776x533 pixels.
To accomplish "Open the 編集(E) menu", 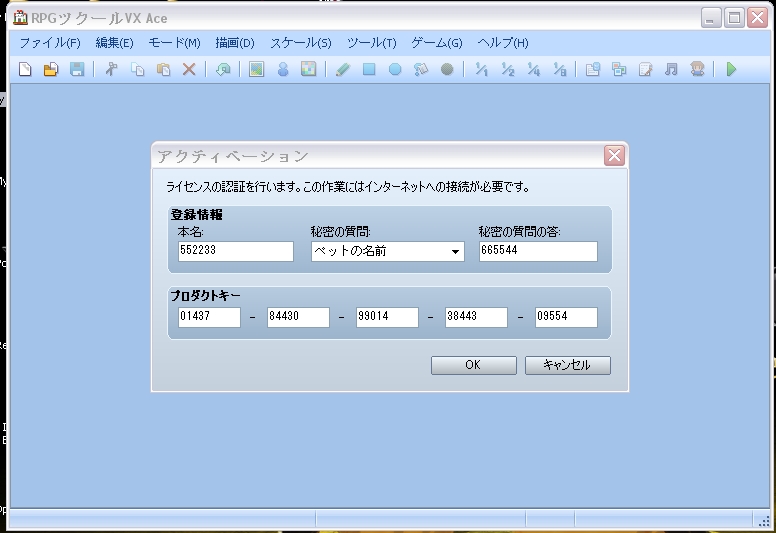I will click(x=114, y=43).
